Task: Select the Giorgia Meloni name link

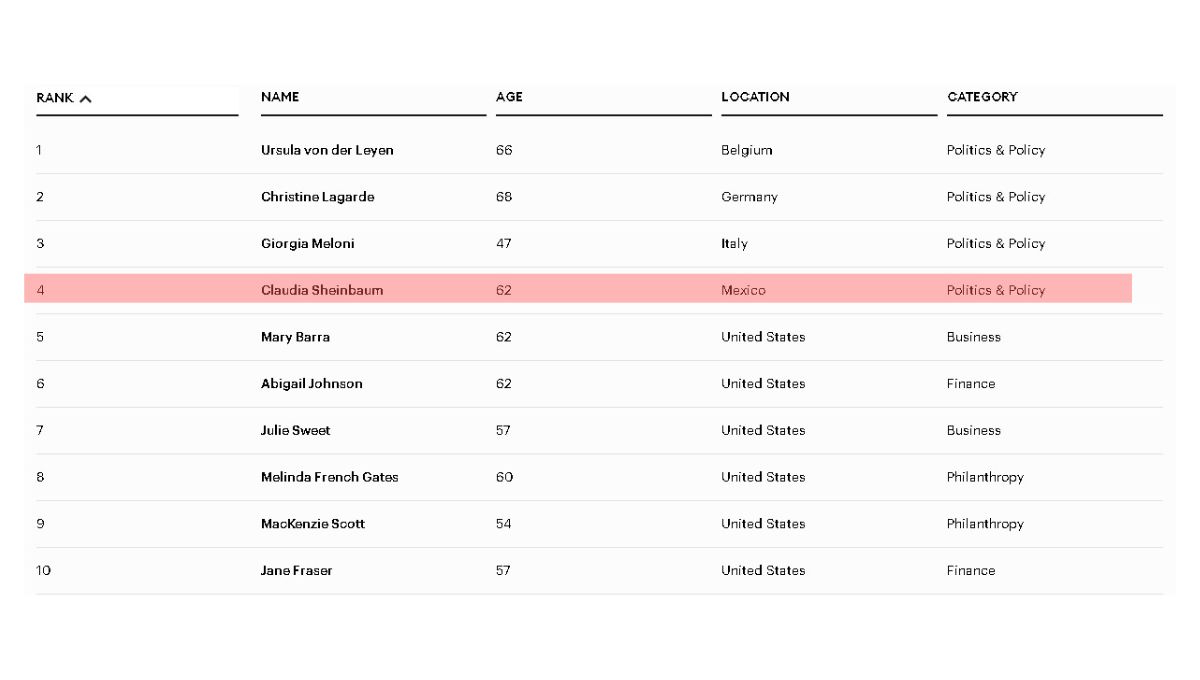Action: 308,244
